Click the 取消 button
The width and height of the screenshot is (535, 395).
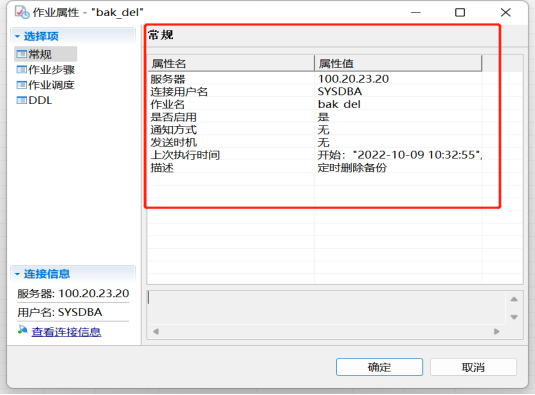tap(473, 367)
